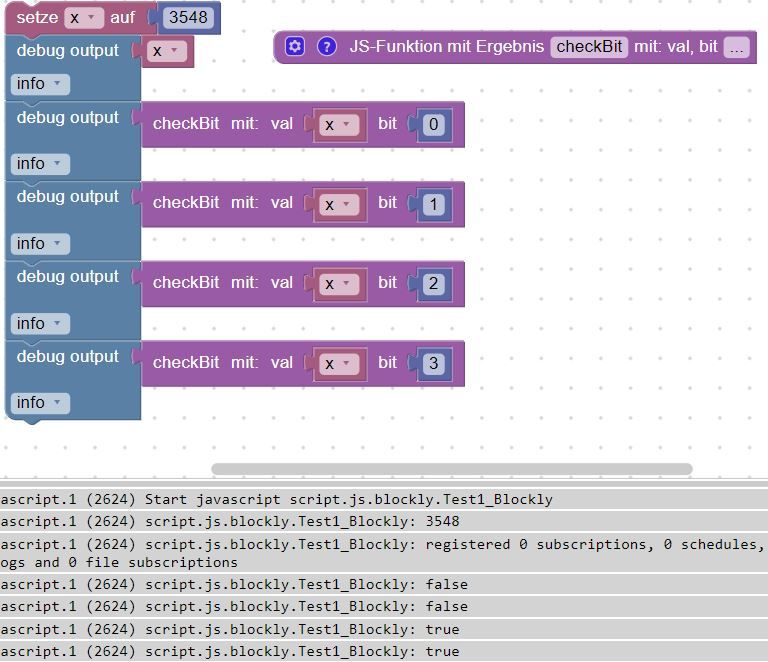Expand the checkBit function code ellipsis field

pyautogui.click(x=737, y=47)
